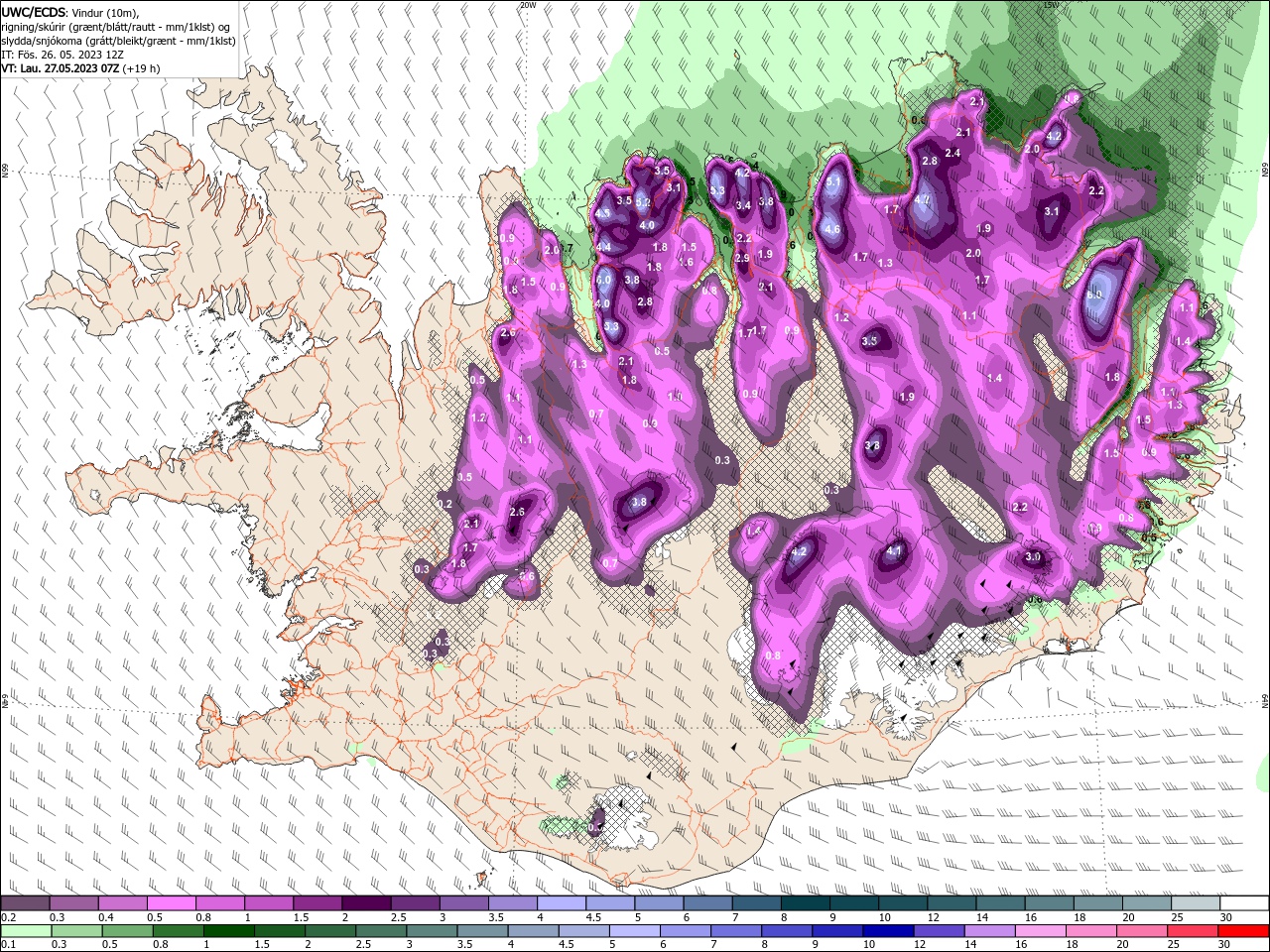Click the 4.4 precipitation value on the map
This screenshot has height=952, width=1270.
click(603, 247)
